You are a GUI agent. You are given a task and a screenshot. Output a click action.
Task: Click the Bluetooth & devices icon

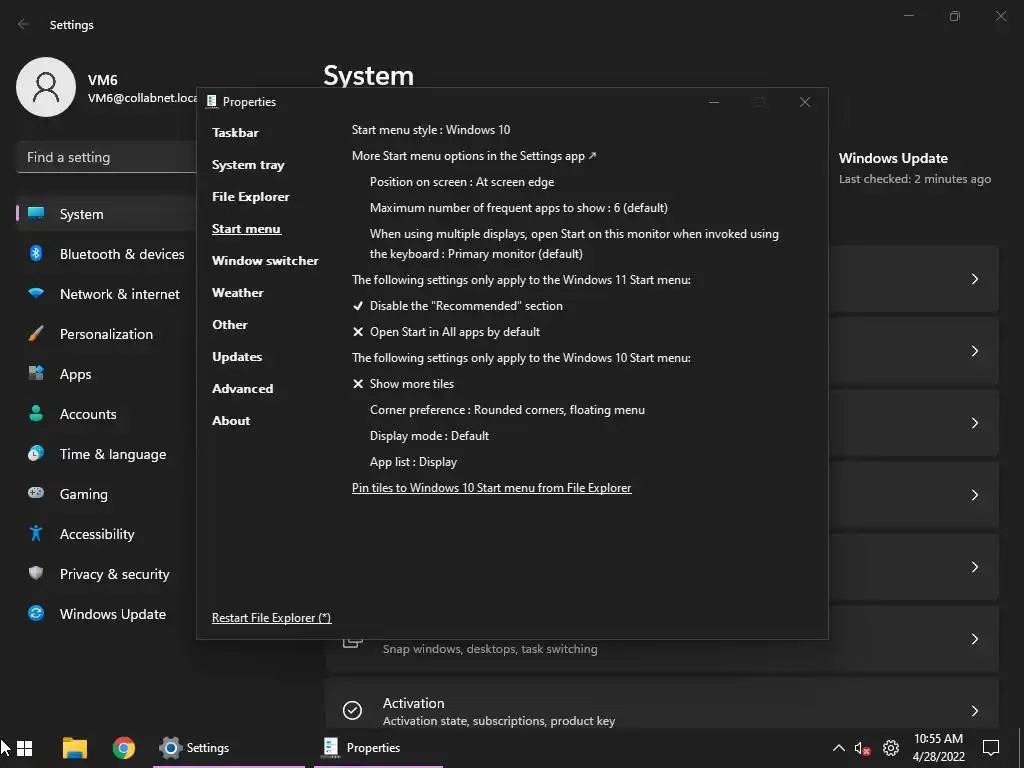tap(36, 253)
